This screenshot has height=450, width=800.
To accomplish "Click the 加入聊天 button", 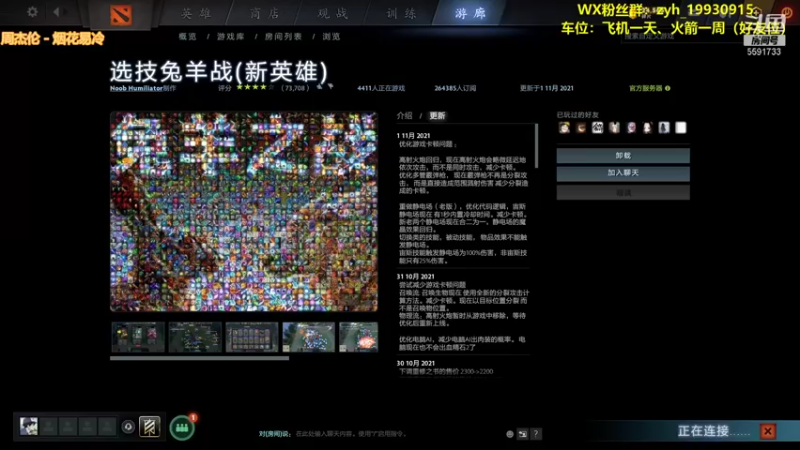I will (623, 173).
